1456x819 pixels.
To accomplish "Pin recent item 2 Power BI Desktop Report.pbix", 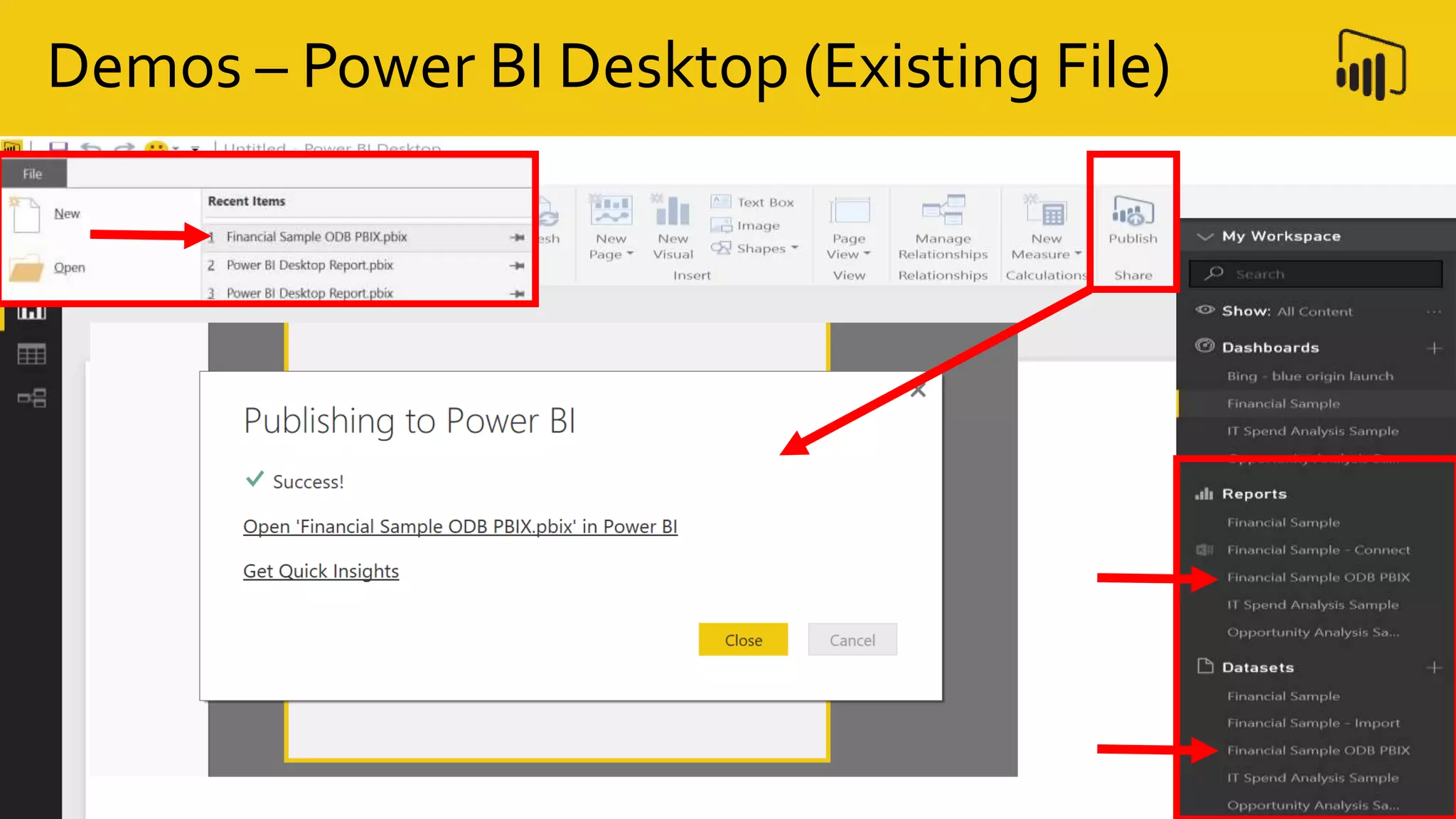I will (518, 265).
